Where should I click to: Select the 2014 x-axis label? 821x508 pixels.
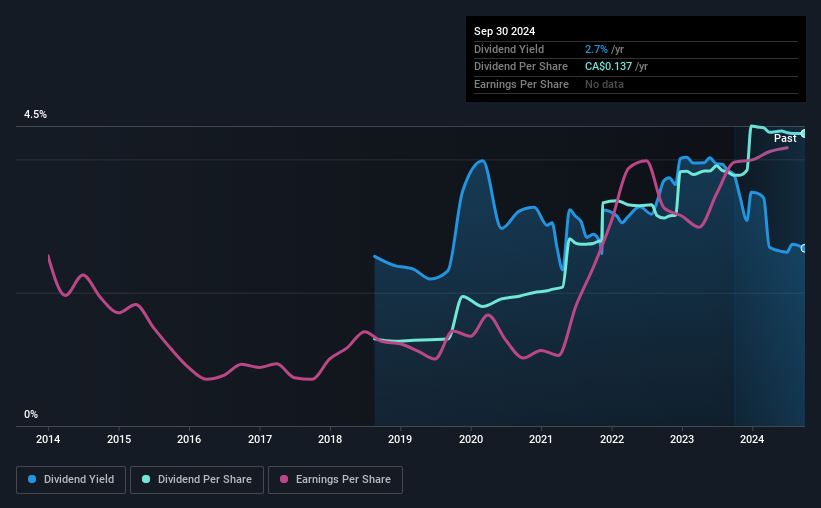[x=48, y=439]
